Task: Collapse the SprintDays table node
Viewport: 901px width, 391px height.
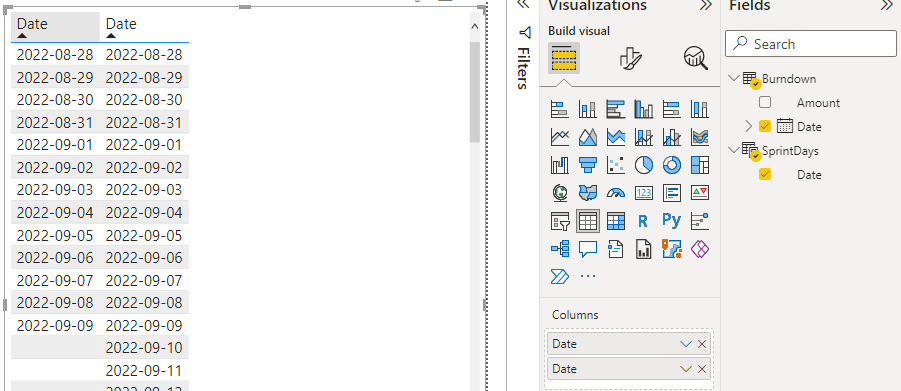Action: 733,150
